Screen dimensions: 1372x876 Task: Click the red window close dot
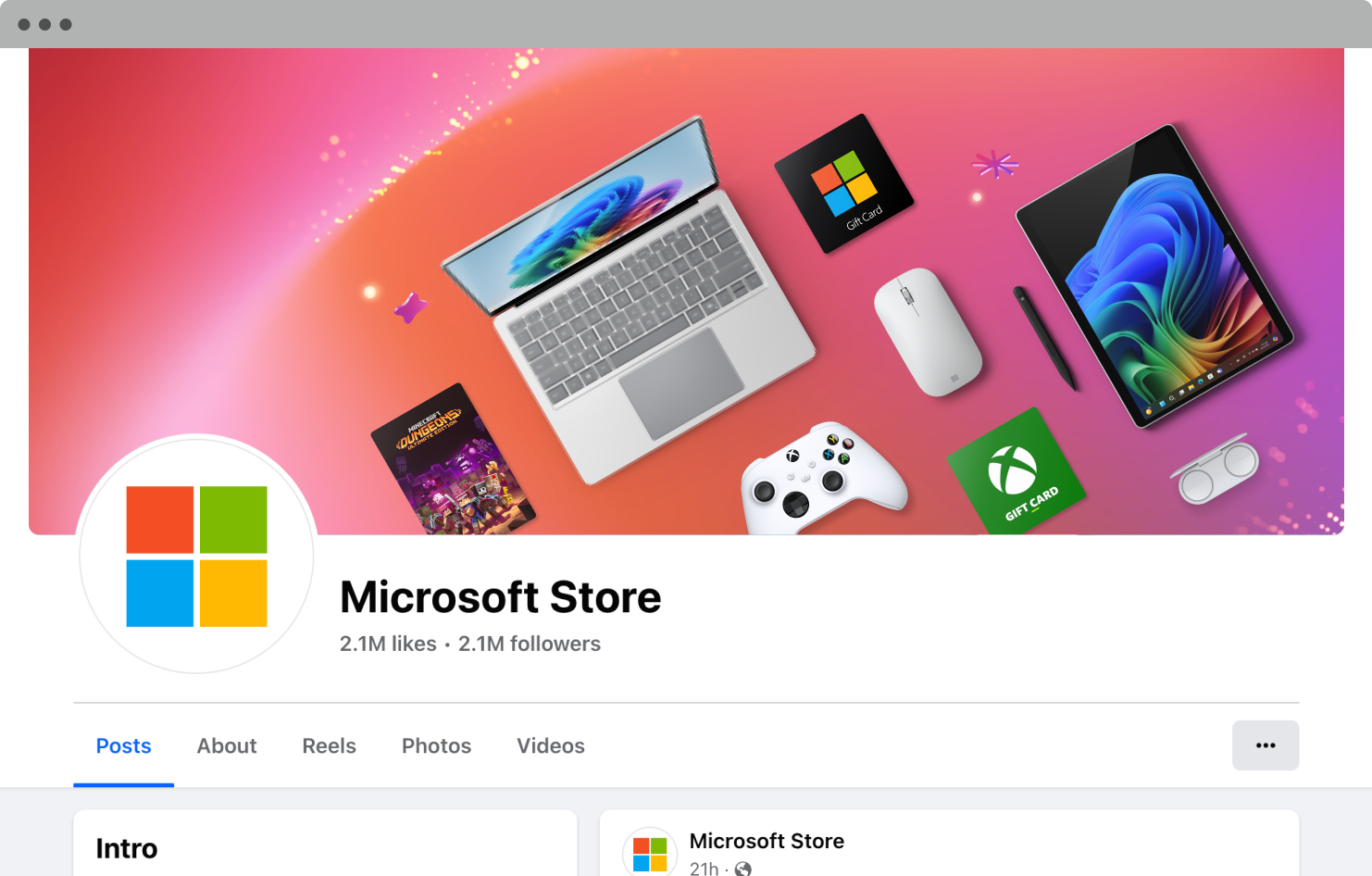tap(24, 24)
